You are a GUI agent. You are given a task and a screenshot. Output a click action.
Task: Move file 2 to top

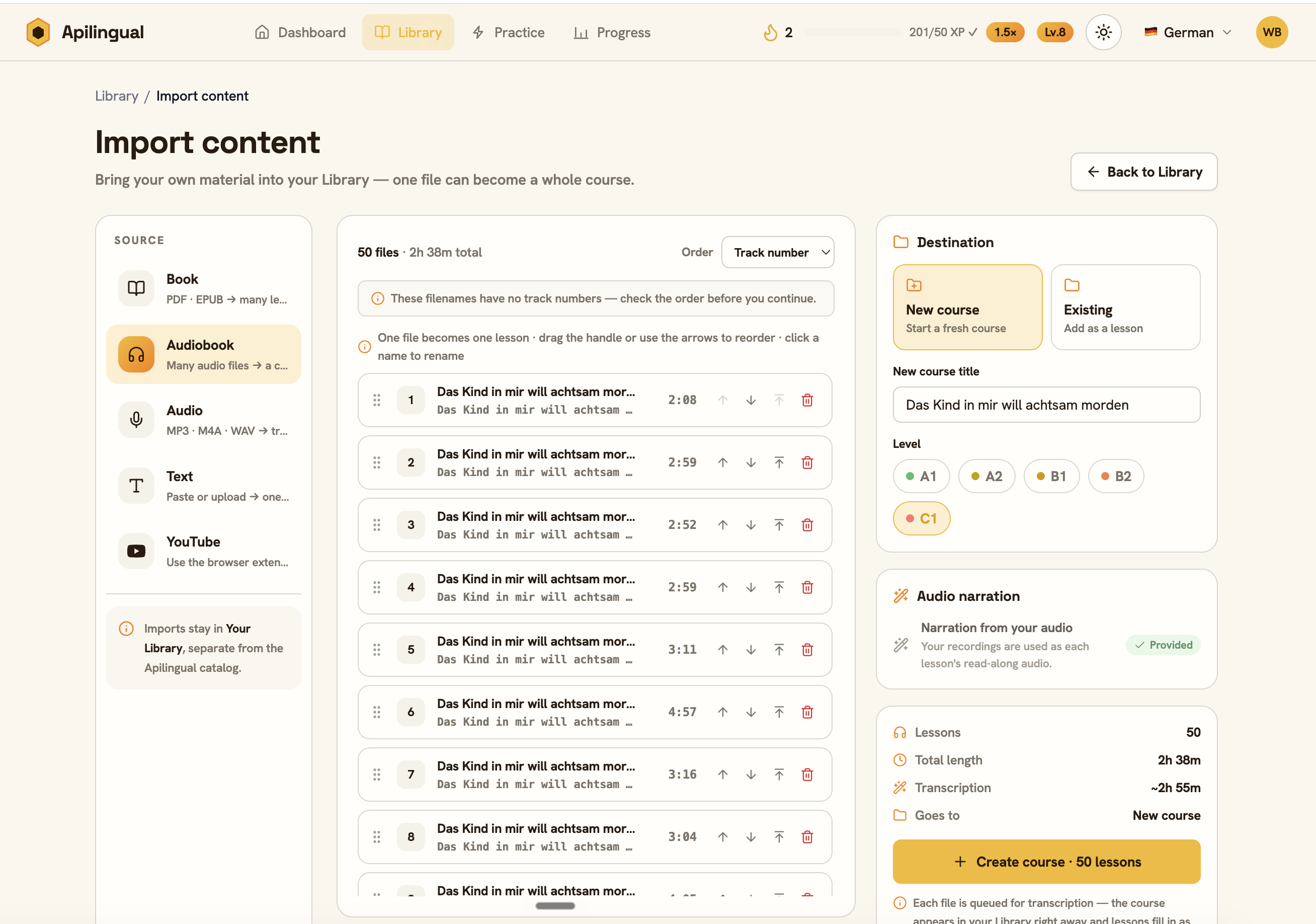tap(779, 463)
